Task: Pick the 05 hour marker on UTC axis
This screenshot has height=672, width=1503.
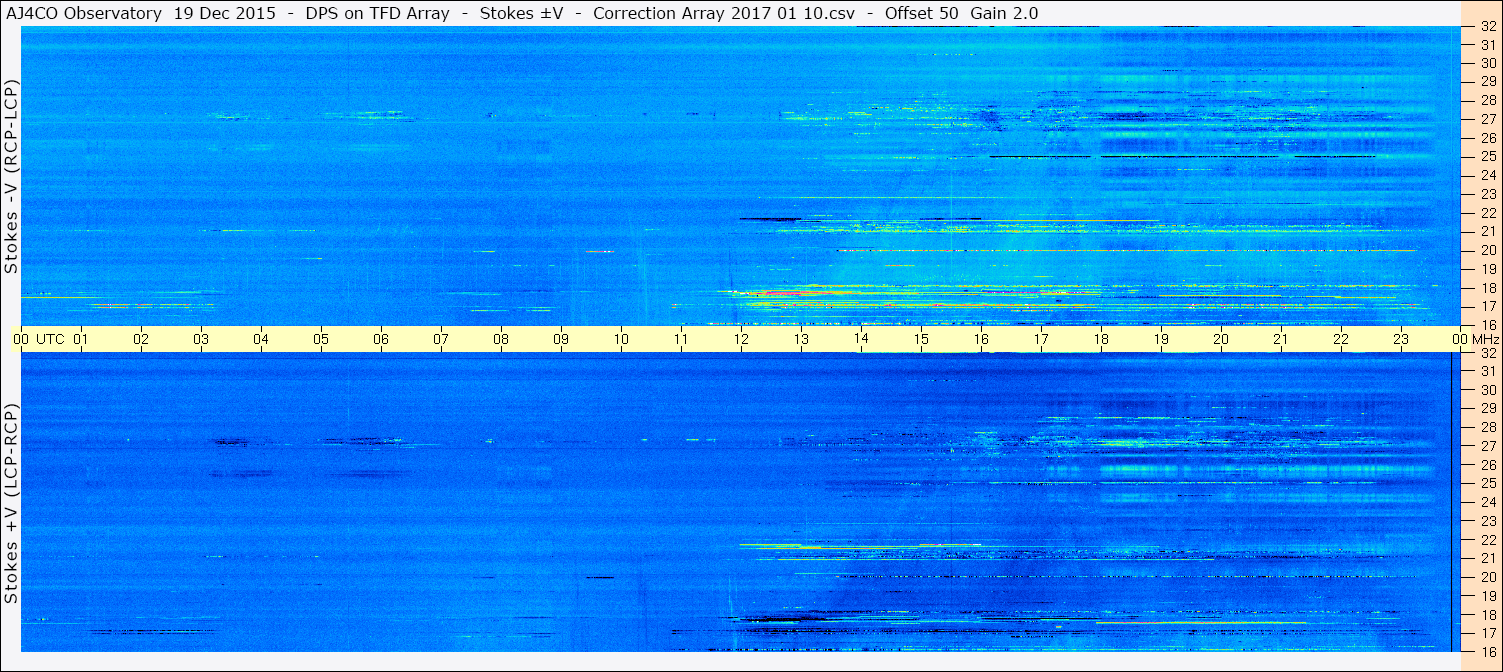Action: point(321,339)
